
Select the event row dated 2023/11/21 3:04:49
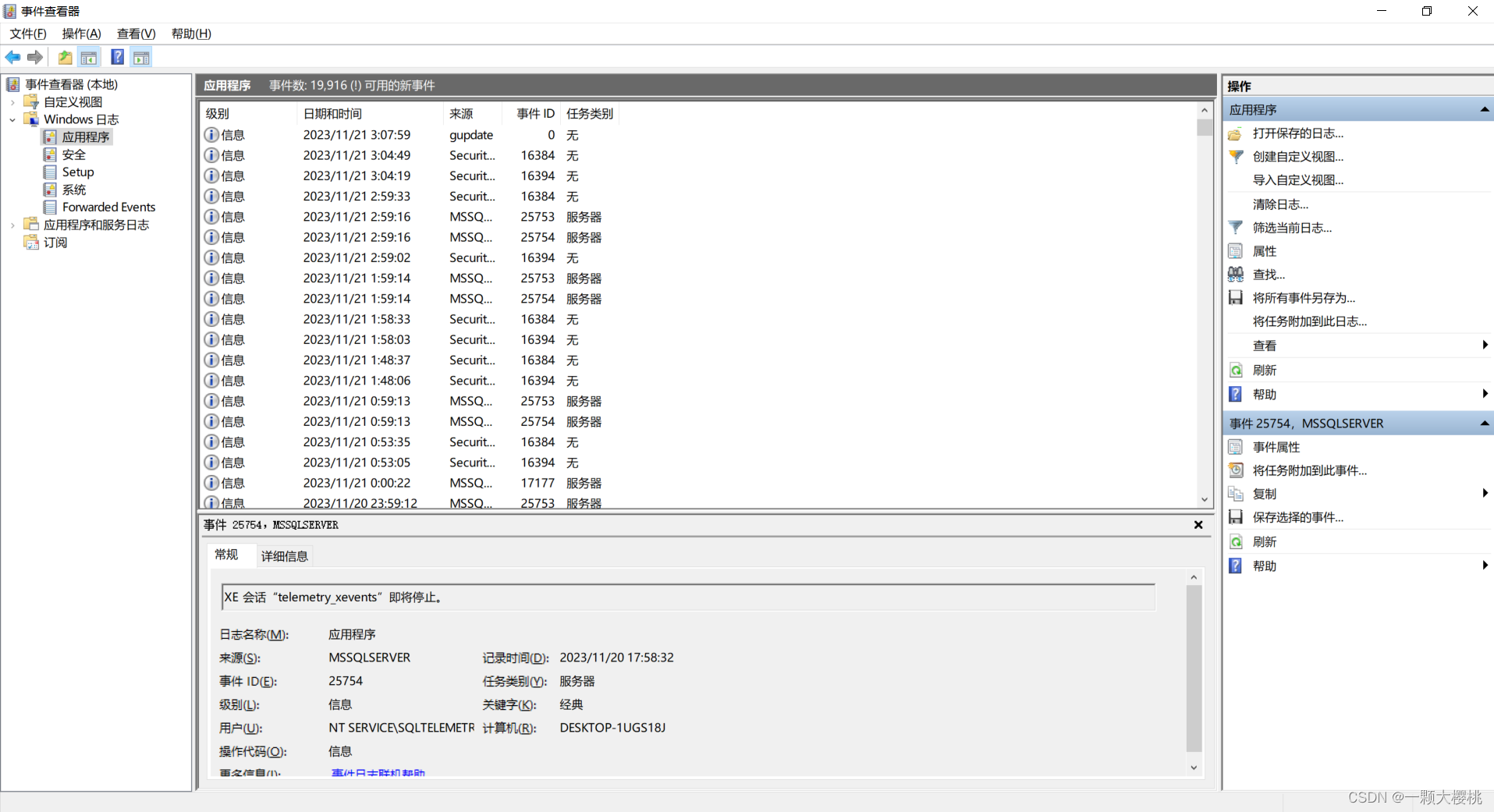coord(698,155)
